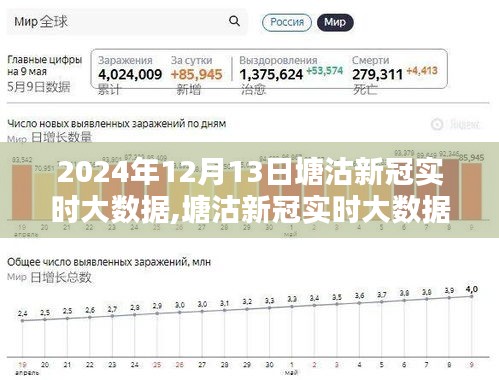
Task: Click the 279,311 deaths figure
Action: (377, 74)
